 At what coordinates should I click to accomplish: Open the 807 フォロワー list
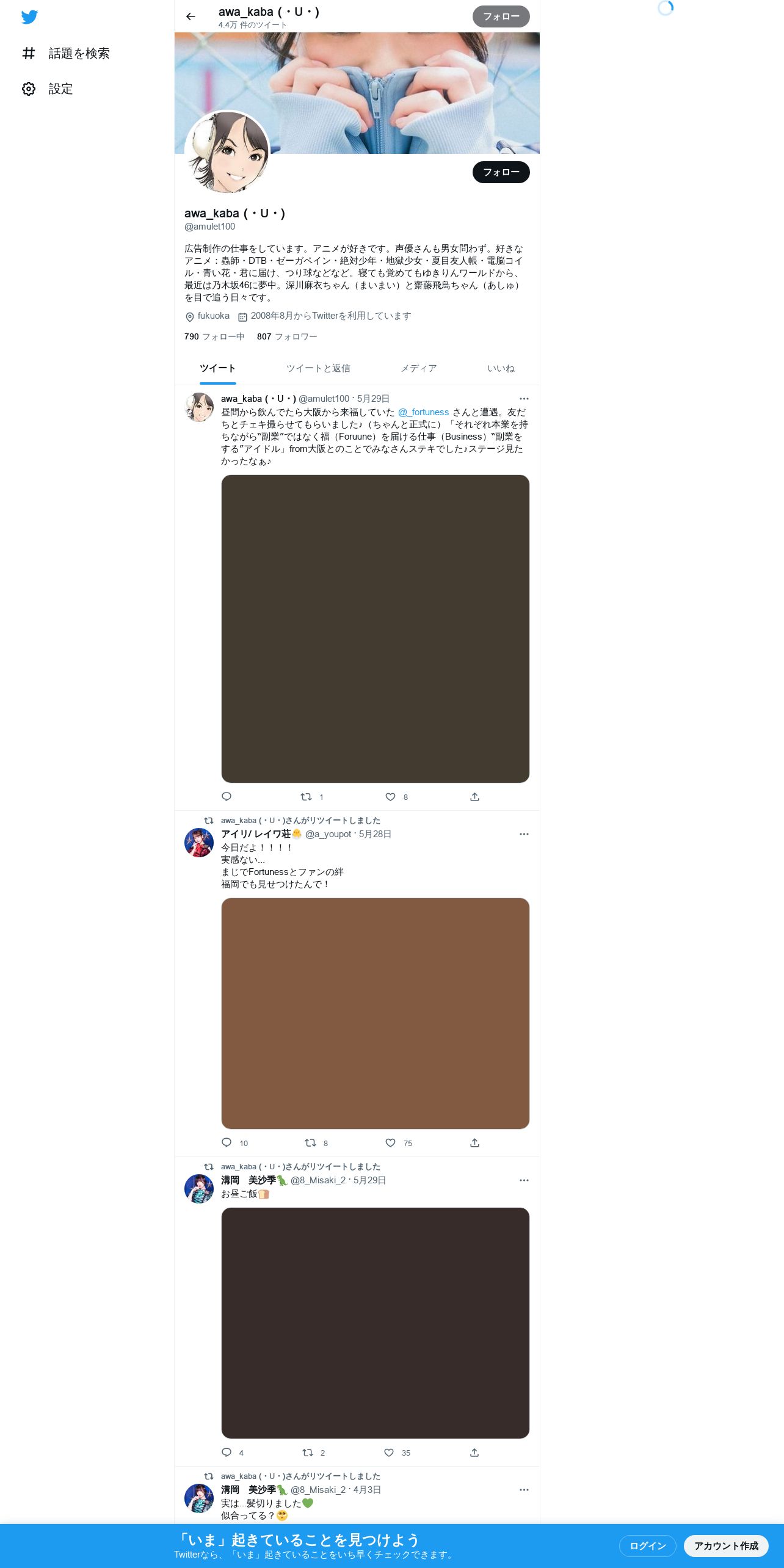point(287,336)
